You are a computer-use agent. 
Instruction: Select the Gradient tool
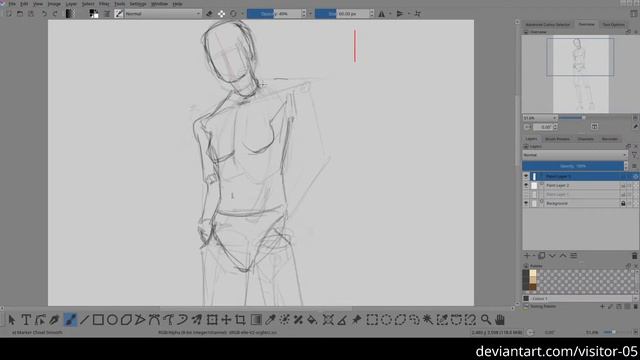click(x=256, y=320)
